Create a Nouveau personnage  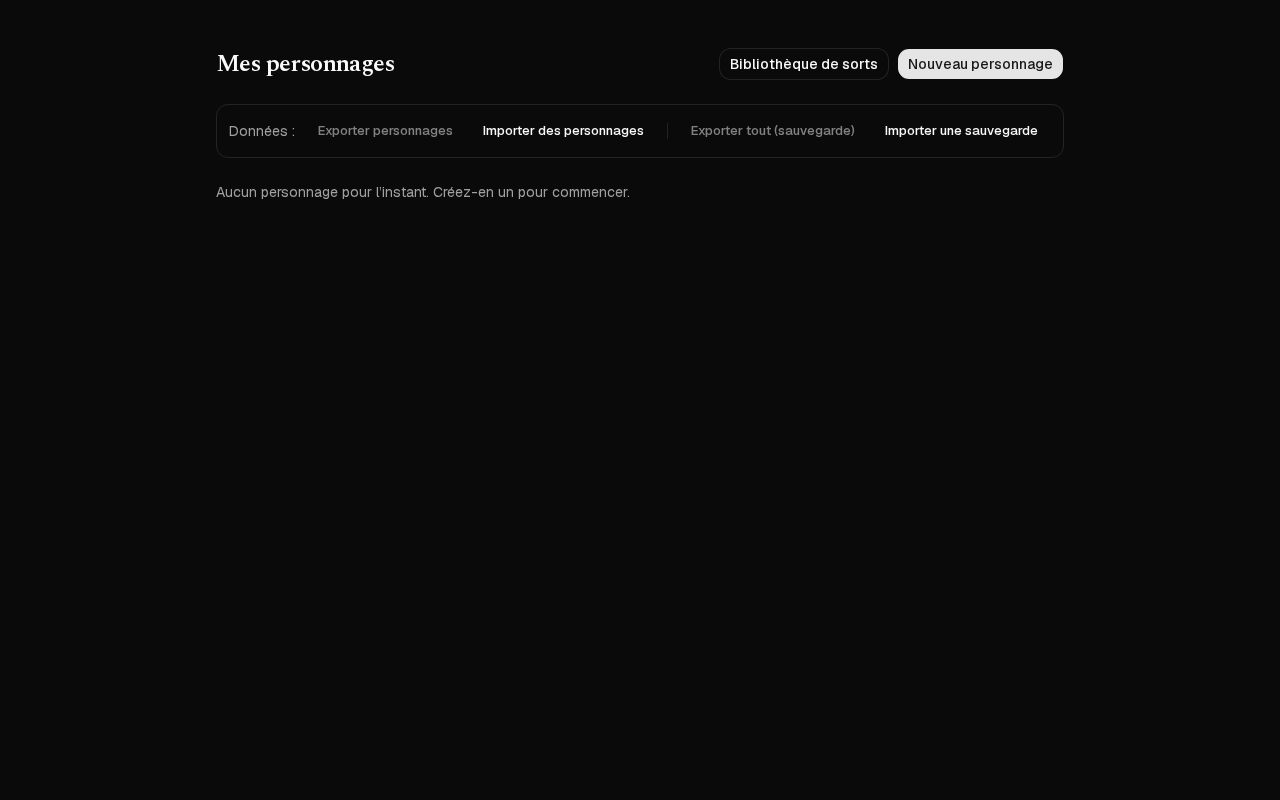pyautogui.click(x=980, y=64)
